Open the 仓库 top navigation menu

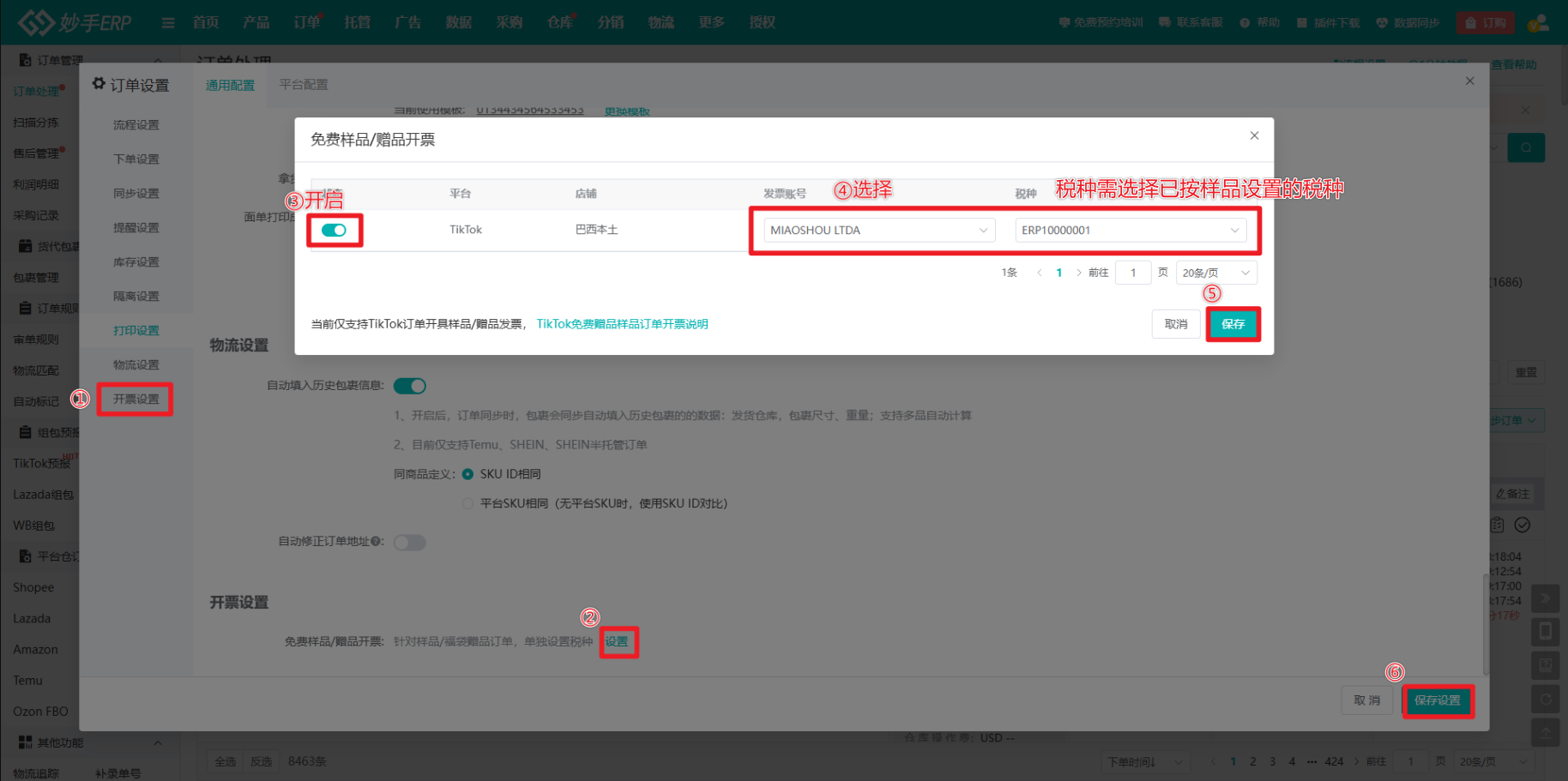(560, 22)
